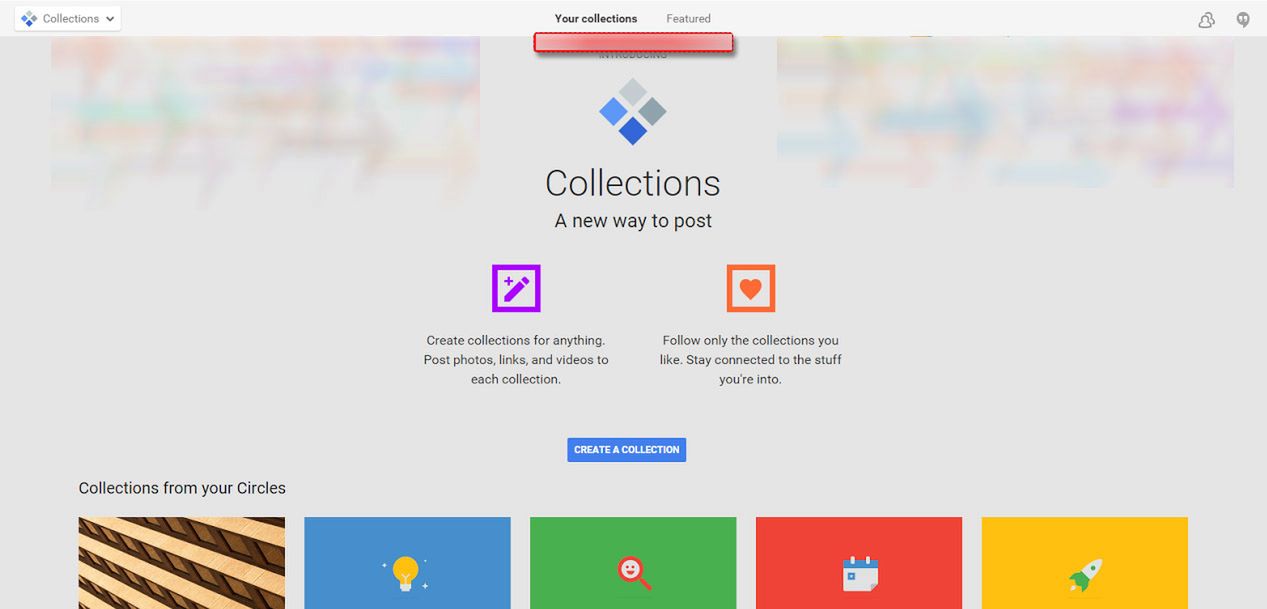Click the 'Collections from your Circles' heading
The width and height of the screenshot is (1267, 609).
182,488
